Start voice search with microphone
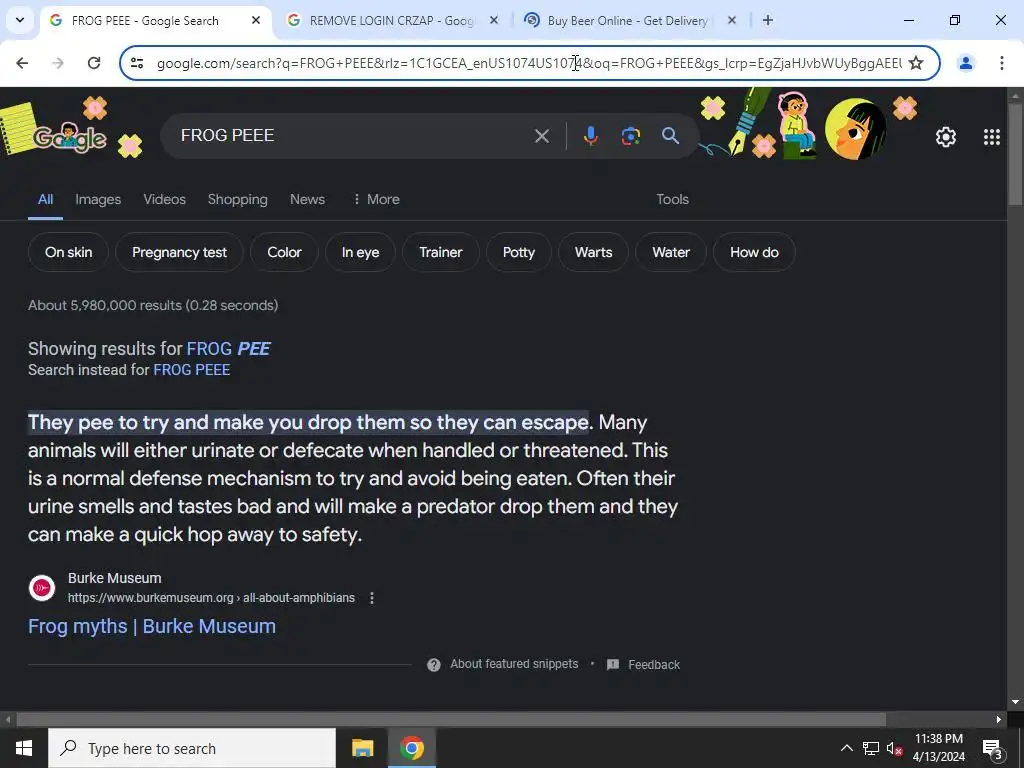Image resolution: width=1024 pixels, height=768 pixels. click(x=590, y=136)
